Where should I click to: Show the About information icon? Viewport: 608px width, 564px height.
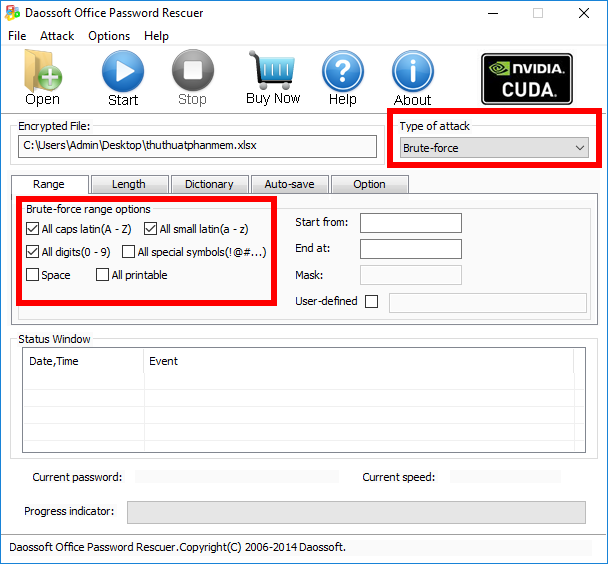413,79
